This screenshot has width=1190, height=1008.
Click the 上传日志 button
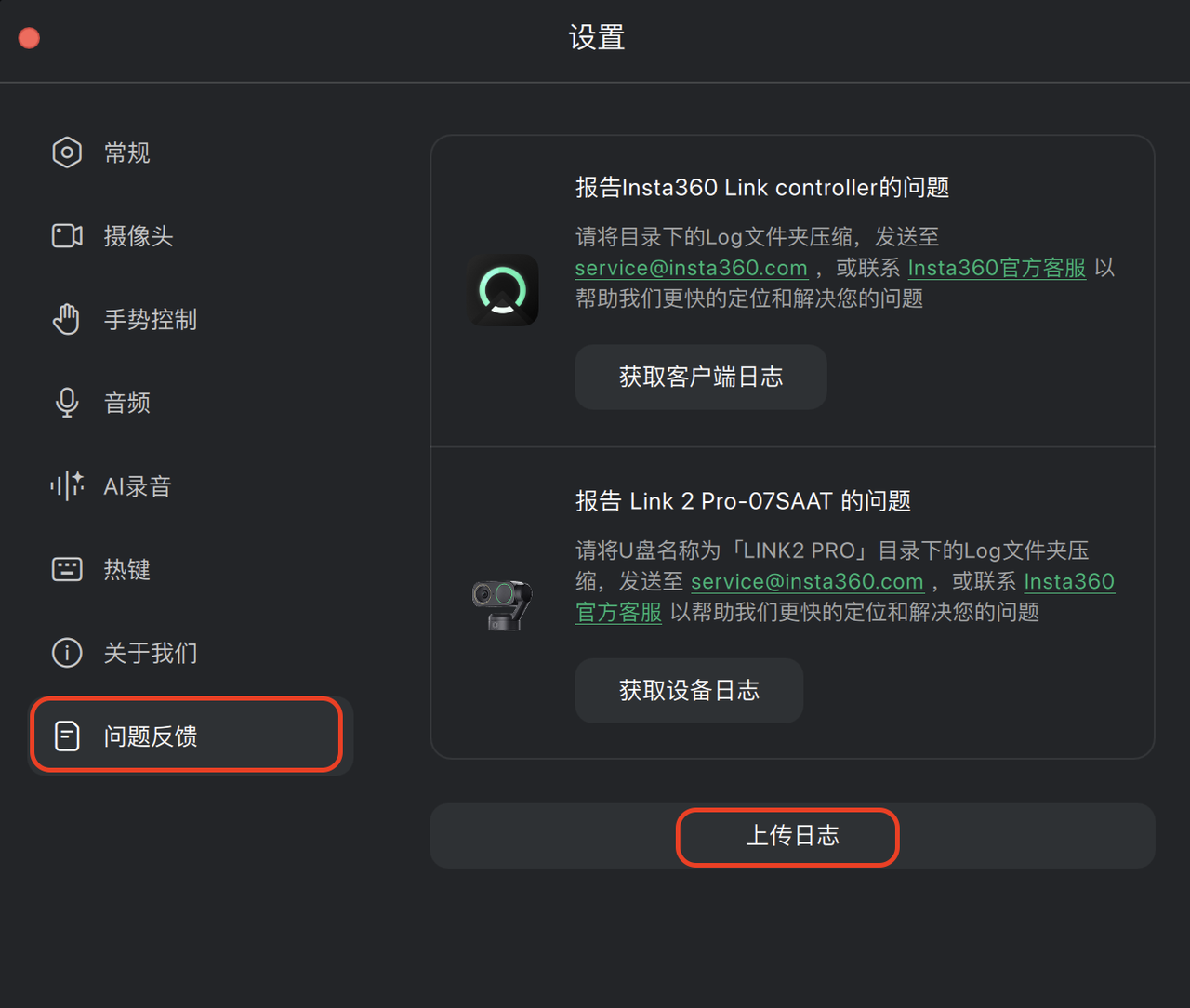coord(791,836)
